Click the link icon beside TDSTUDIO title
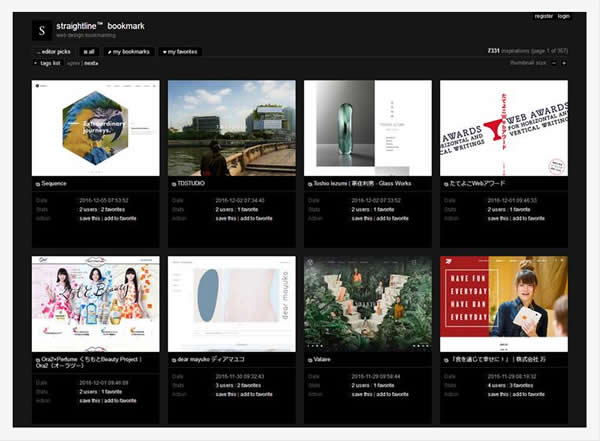Image resolution: width=600 pixels, height=441 pixels. (174, 185)
